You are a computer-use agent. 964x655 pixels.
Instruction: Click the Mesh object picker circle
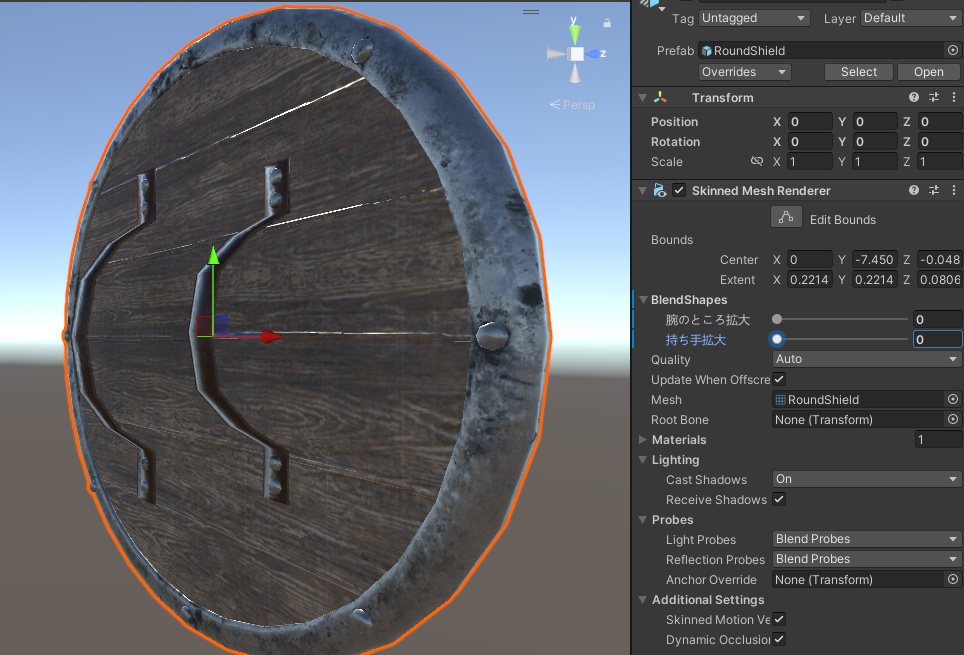point(953,399)
